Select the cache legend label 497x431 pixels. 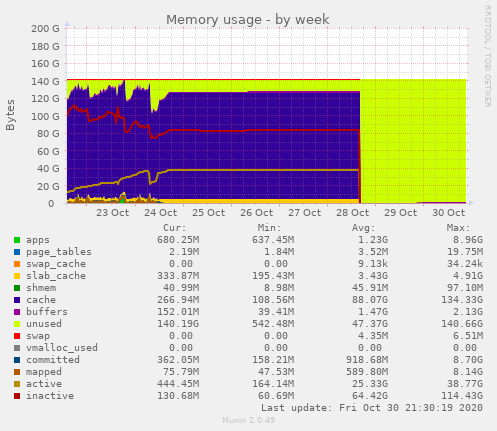[x=41, y=300]
